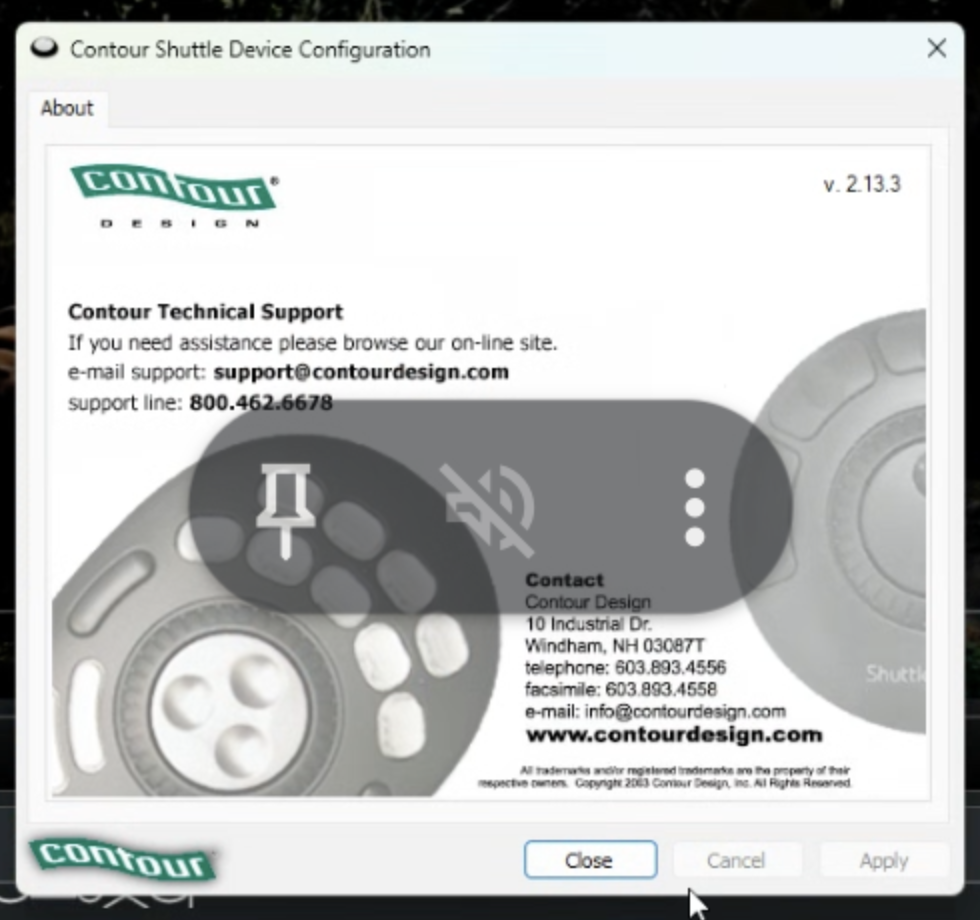The height and width of the screenshot is (920, 980).
Task: Click the version number v. 2.13.3
Action: tap(862, 184)
